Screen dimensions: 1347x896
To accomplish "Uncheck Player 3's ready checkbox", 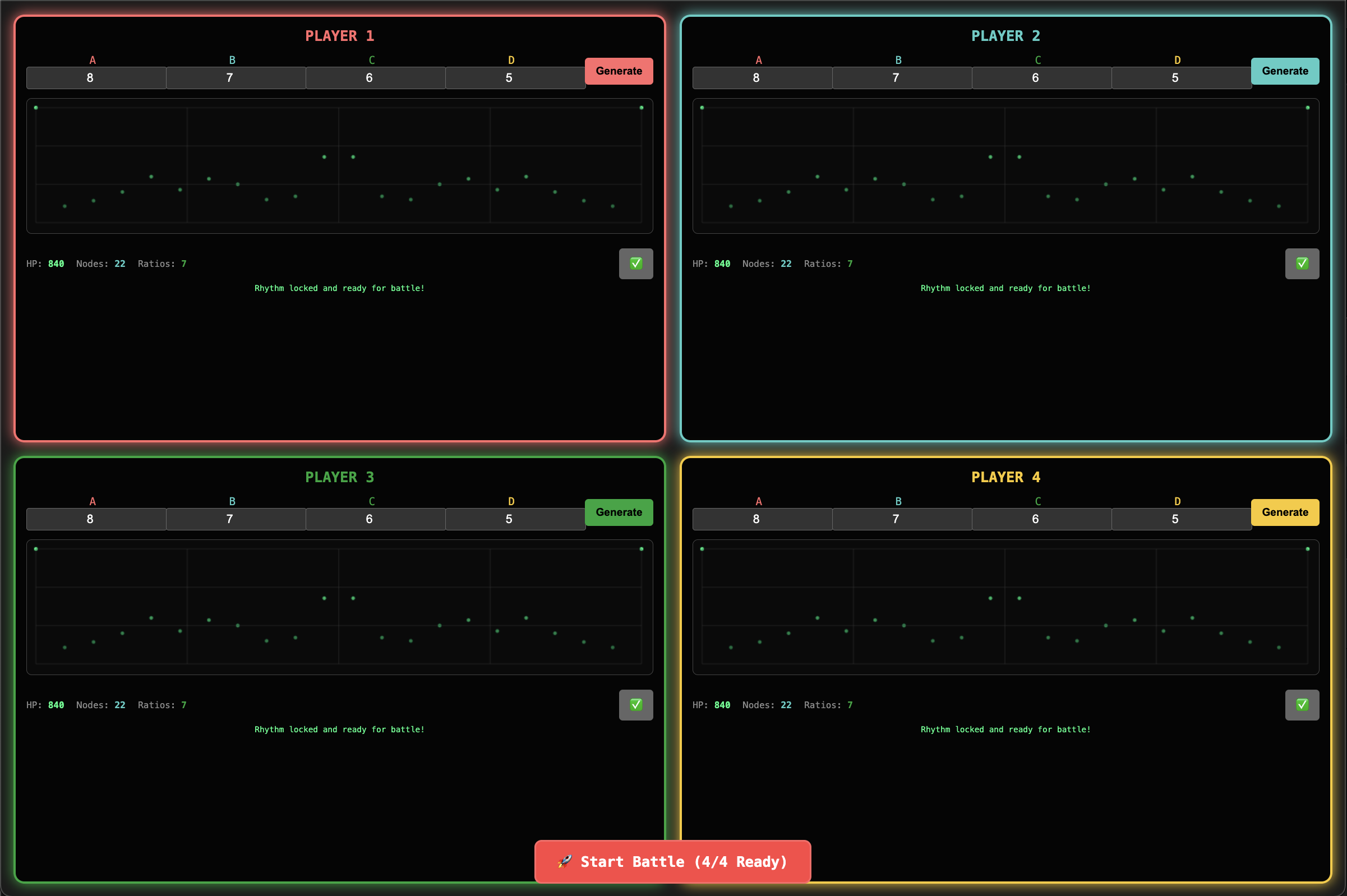I will tap(635, 705).
